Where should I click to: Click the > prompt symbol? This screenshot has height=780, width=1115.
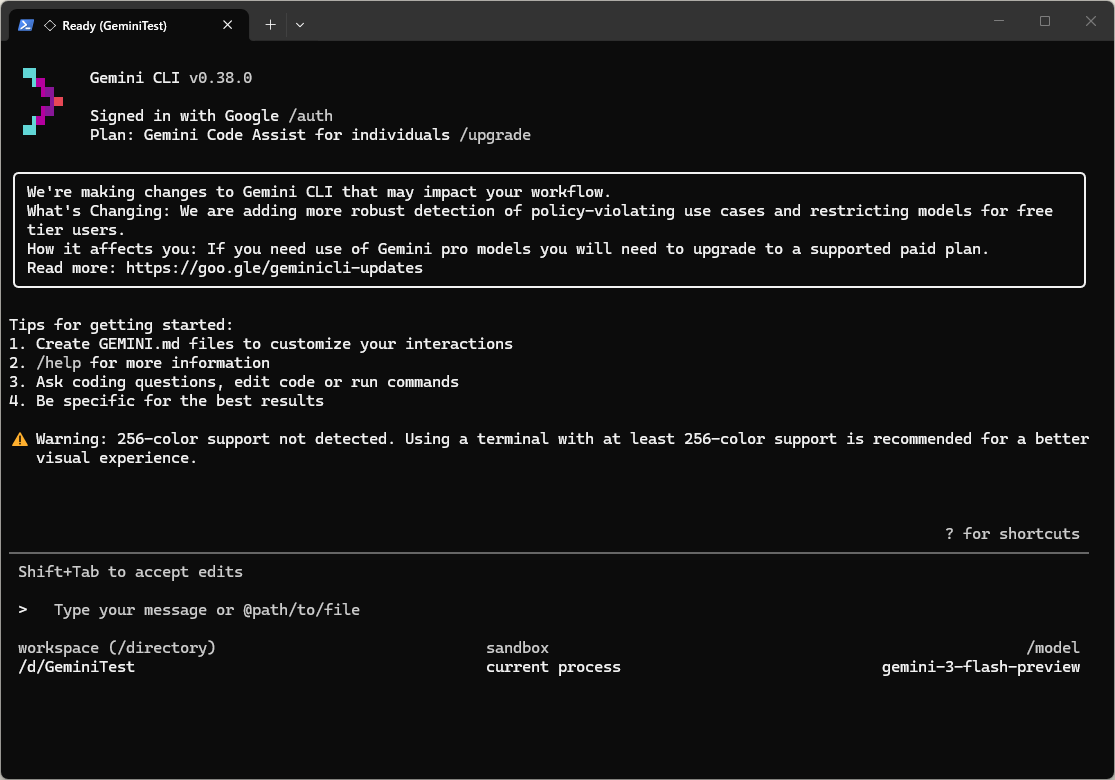coord(23,610)
